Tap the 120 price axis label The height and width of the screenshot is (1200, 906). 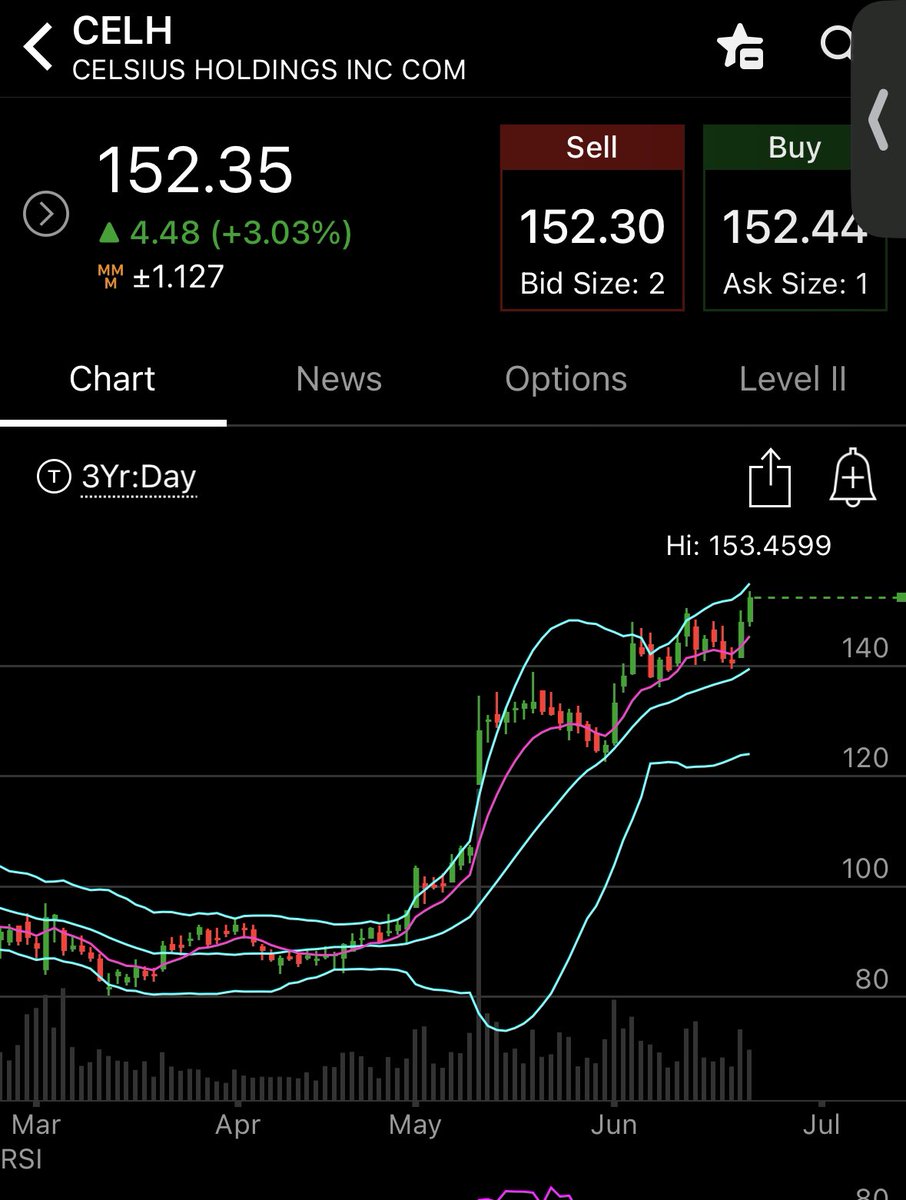[865, 758]
